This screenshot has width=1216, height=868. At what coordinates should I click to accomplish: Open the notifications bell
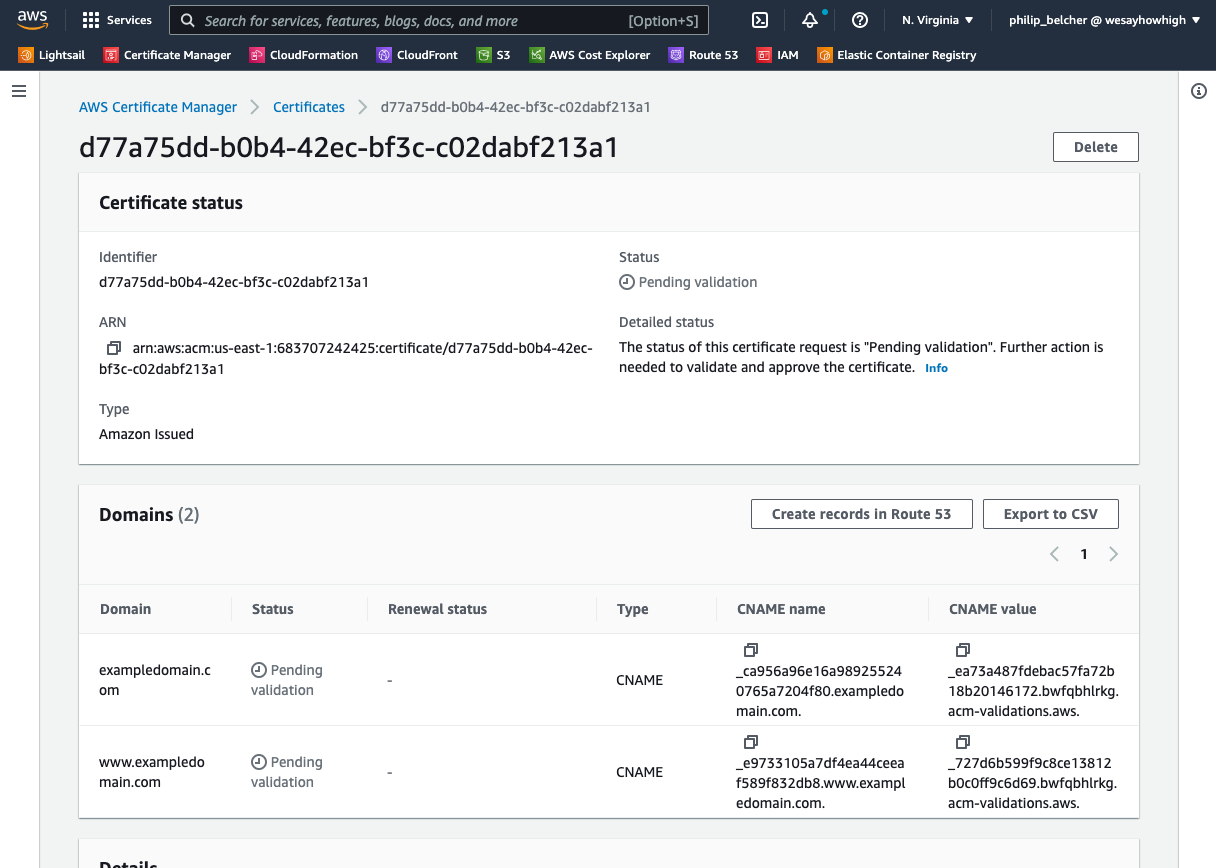coord(810,20)
